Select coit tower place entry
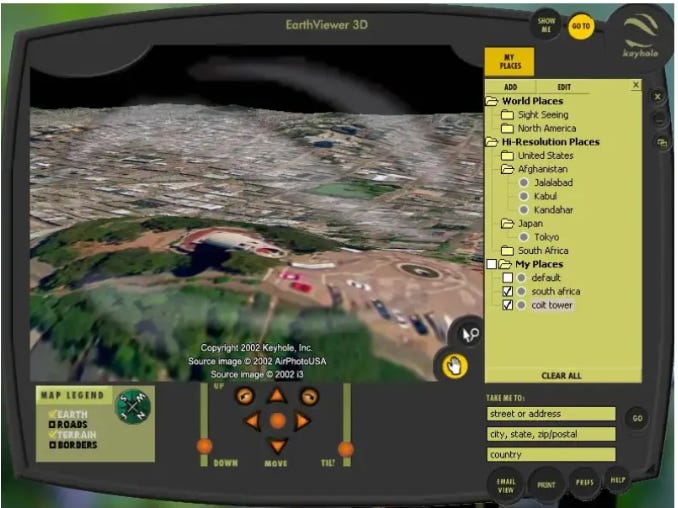 point(552,305)
